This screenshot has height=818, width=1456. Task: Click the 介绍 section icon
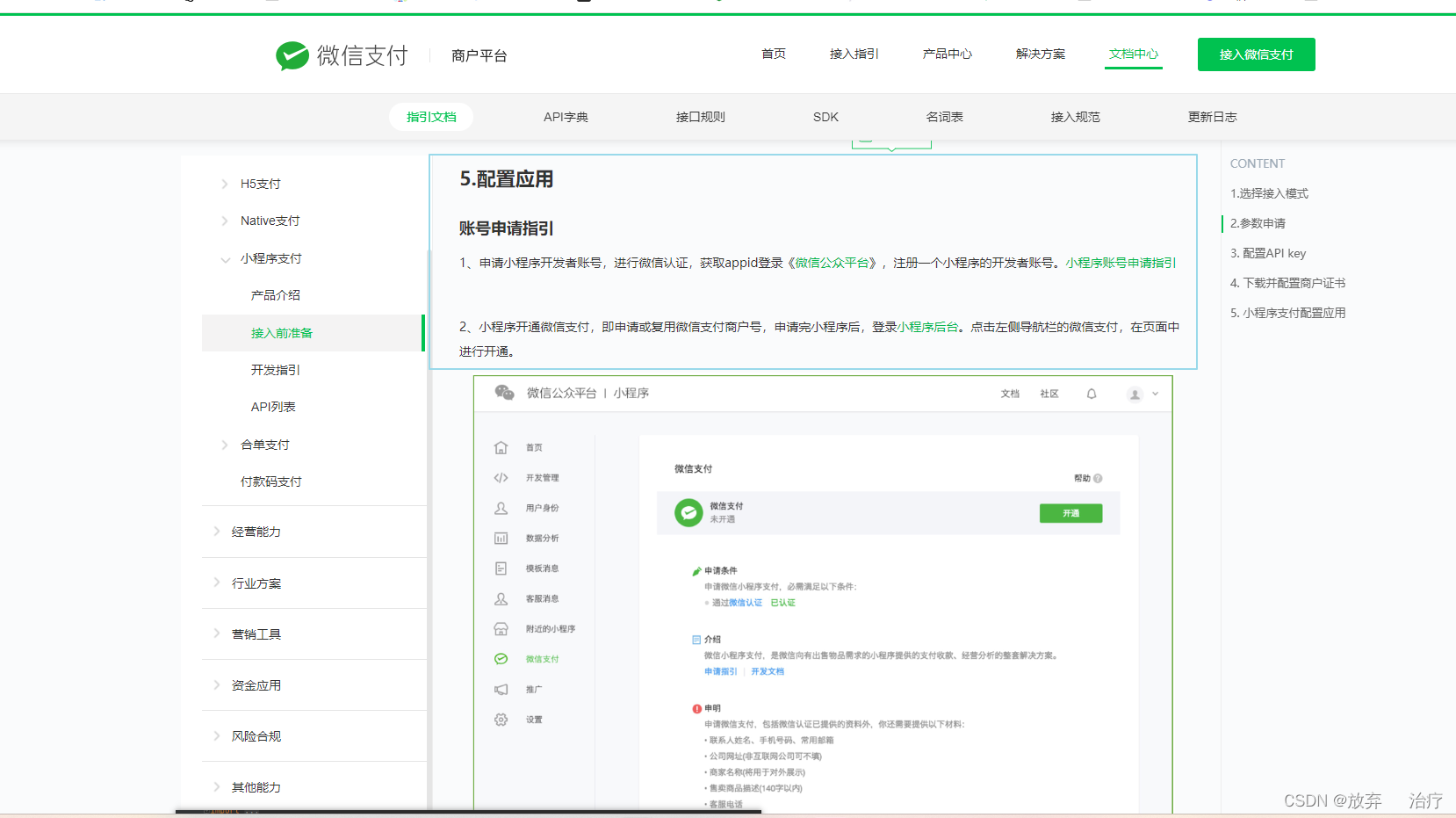(x=696, y=640)
